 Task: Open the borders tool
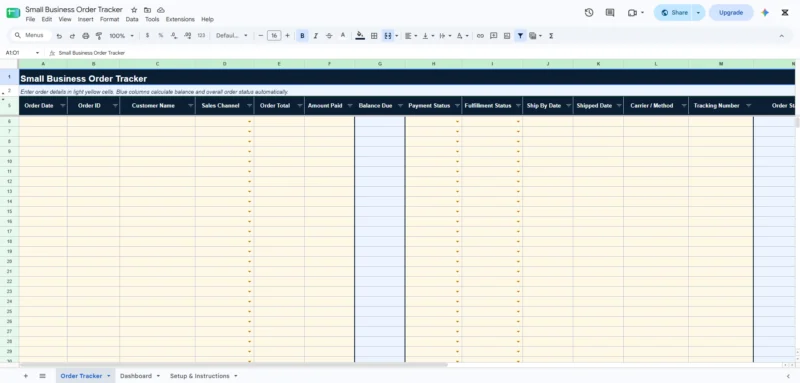[x=374, y=36]
